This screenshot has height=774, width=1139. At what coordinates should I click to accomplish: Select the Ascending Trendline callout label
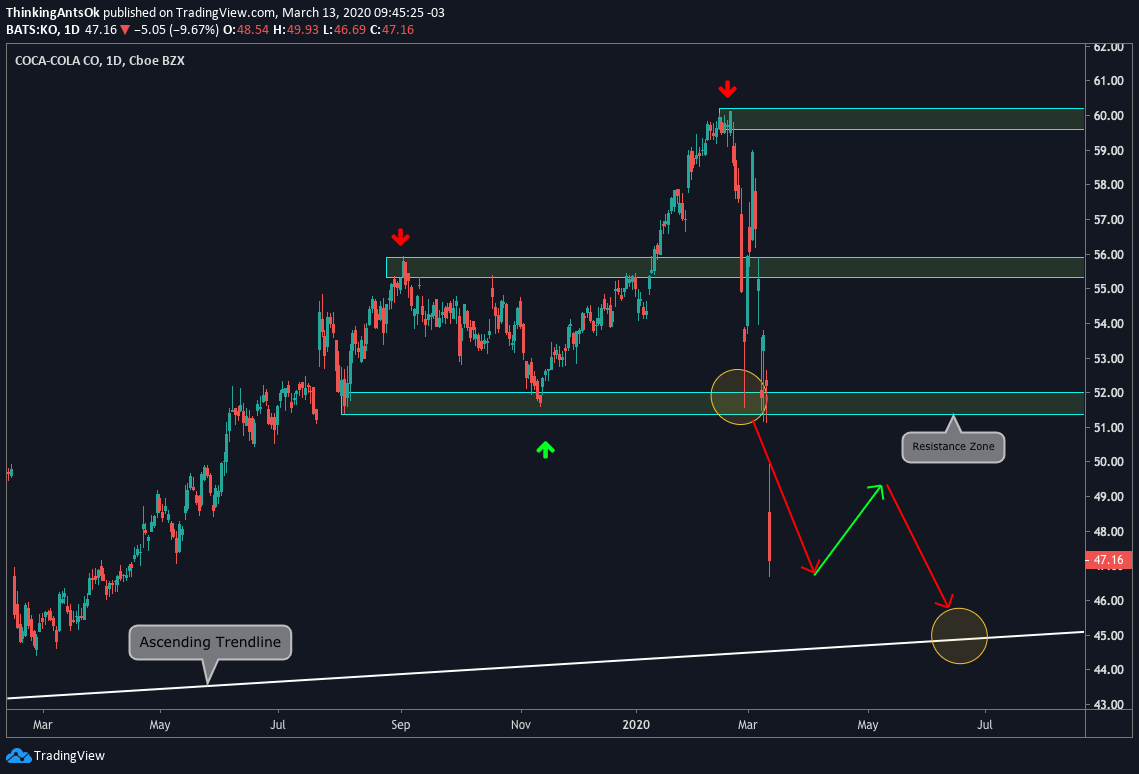pos(210,642)
